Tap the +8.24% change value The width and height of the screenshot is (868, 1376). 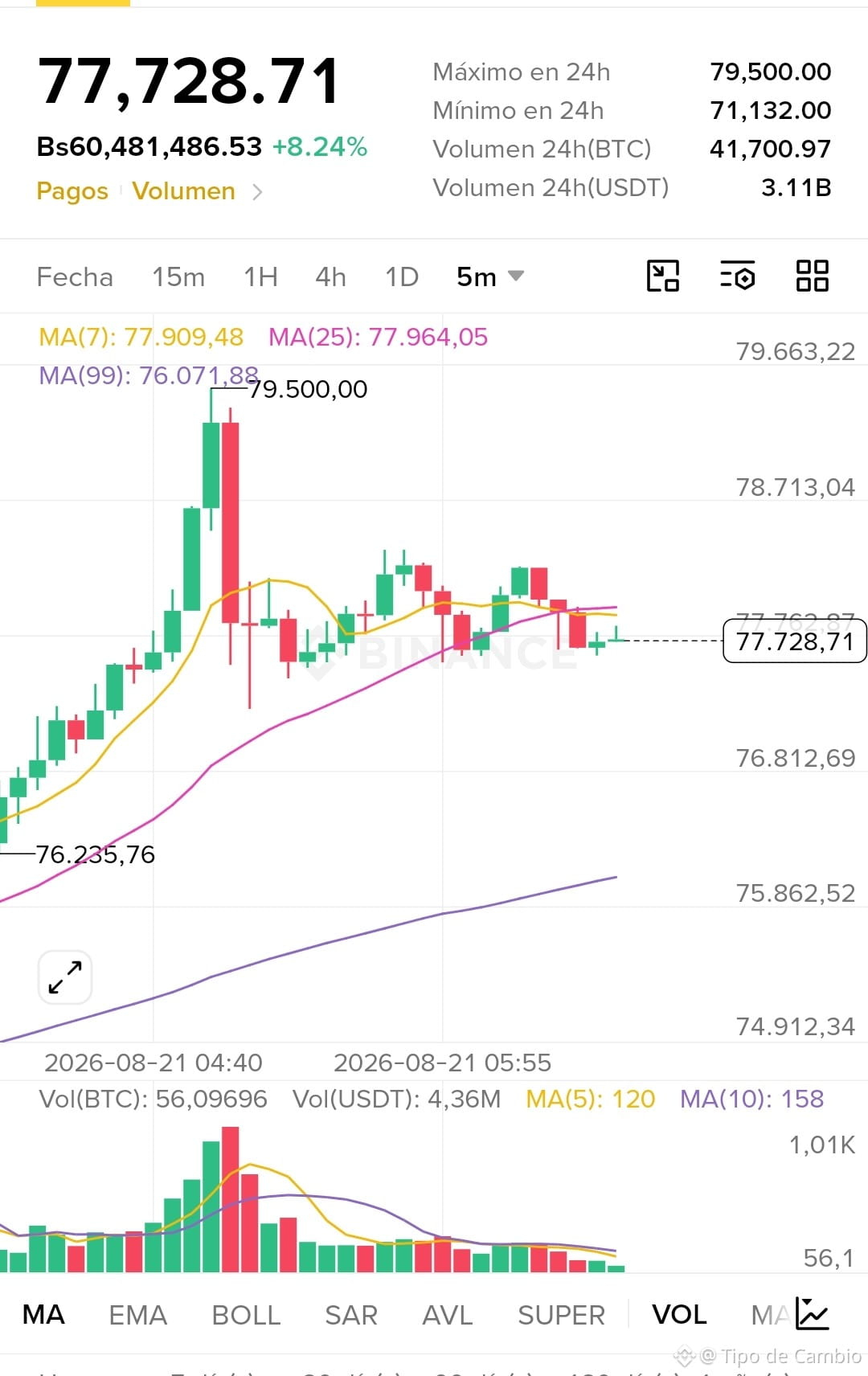click(x=320, y=147)
